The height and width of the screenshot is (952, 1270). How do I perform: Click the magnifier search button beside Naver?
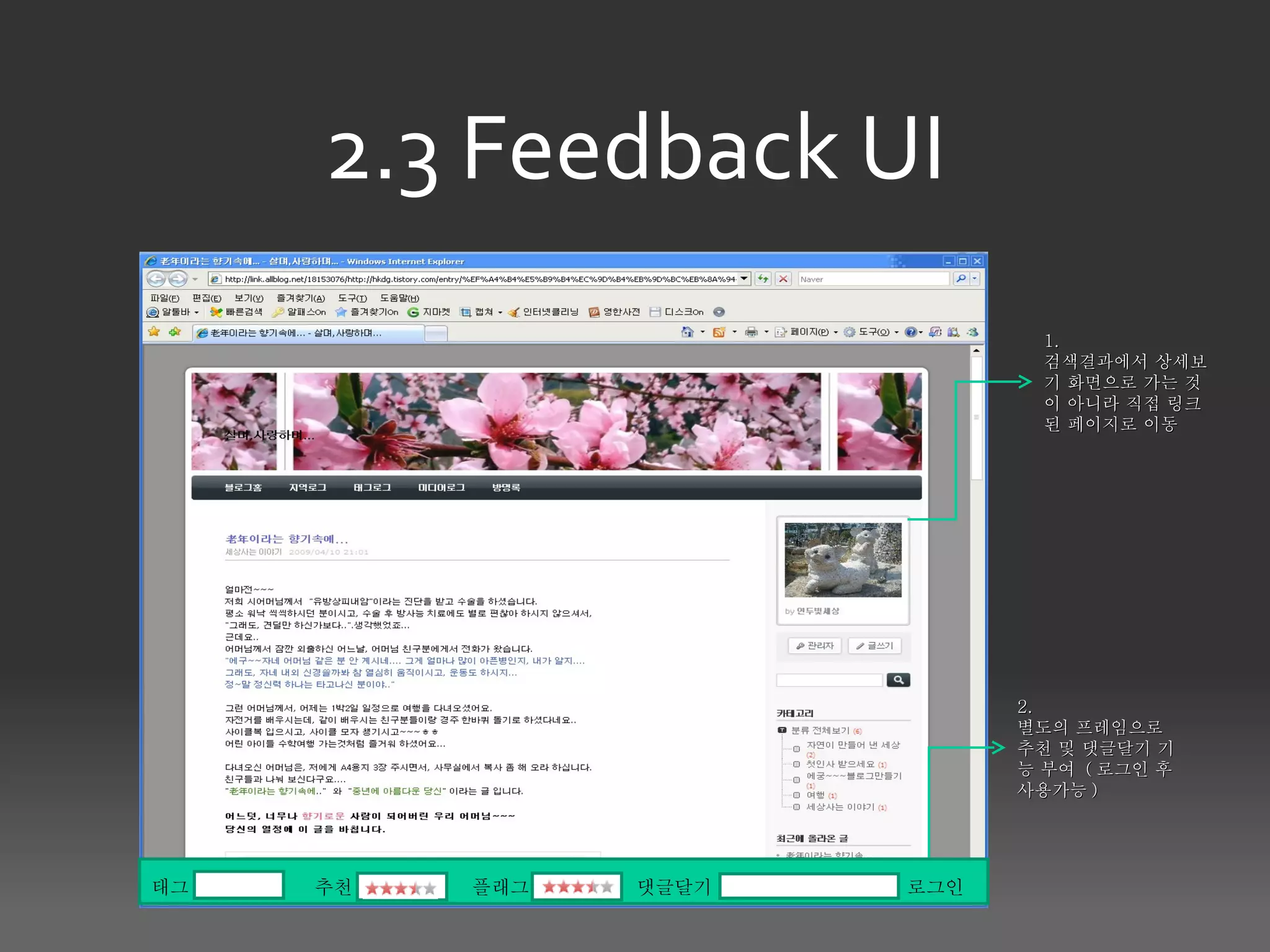(x=961, y=279)
